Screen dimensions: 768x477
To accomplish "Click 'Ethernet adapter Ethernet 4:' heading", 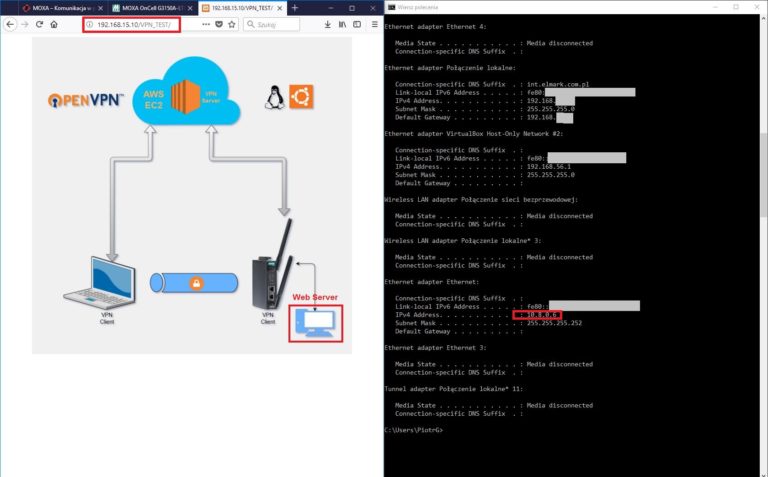I will pyautogui.click(x=435, y=26).
